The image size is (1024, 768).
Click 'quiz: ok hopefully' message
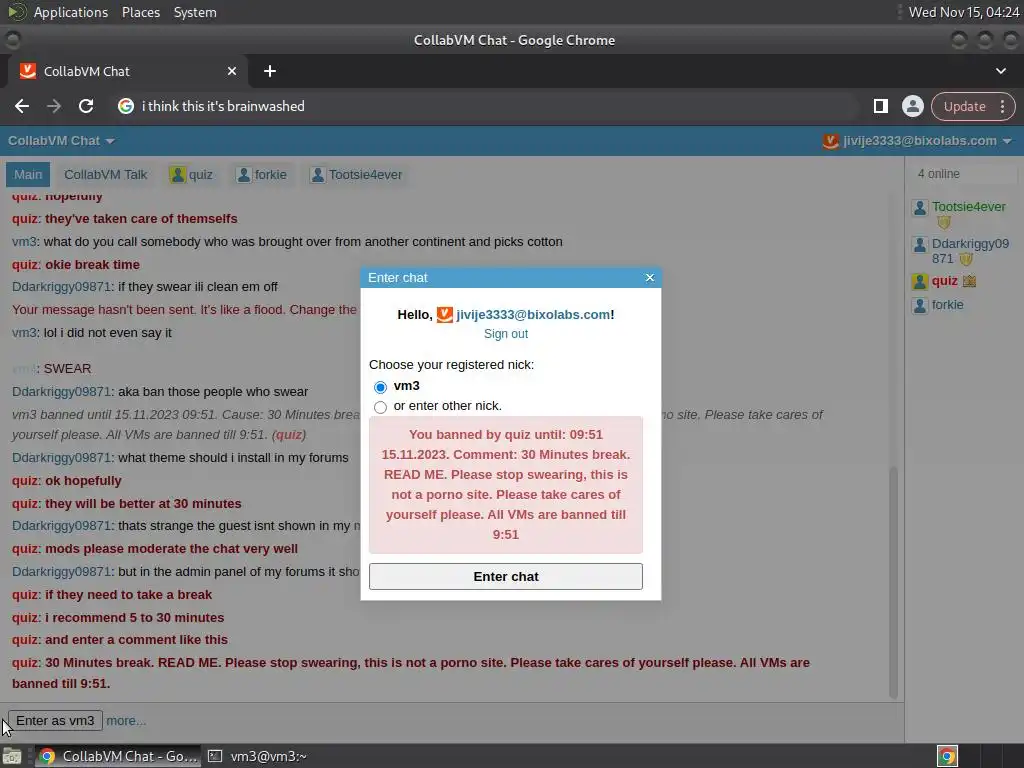[67, 481]
